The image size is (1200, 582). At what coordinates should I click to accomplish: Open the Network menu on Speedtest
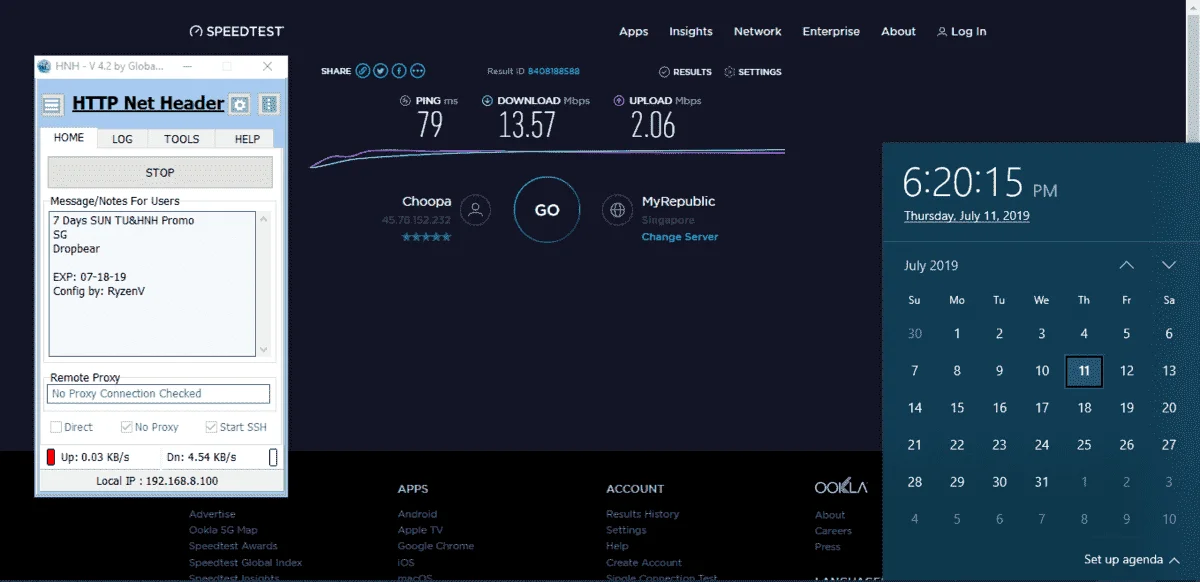tap(758, 31)
